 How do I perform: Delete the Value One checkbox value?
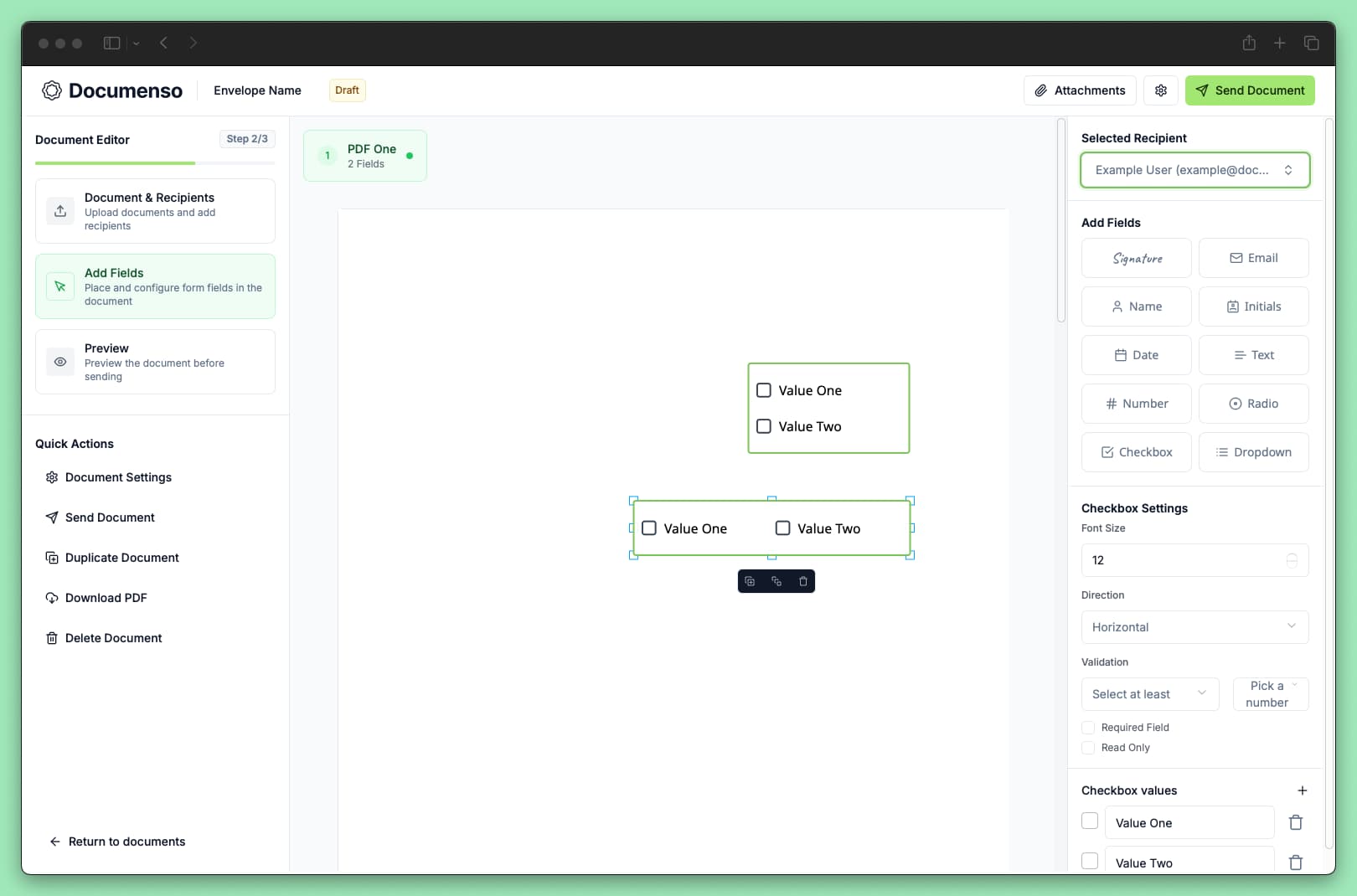tap(1296, 822)
